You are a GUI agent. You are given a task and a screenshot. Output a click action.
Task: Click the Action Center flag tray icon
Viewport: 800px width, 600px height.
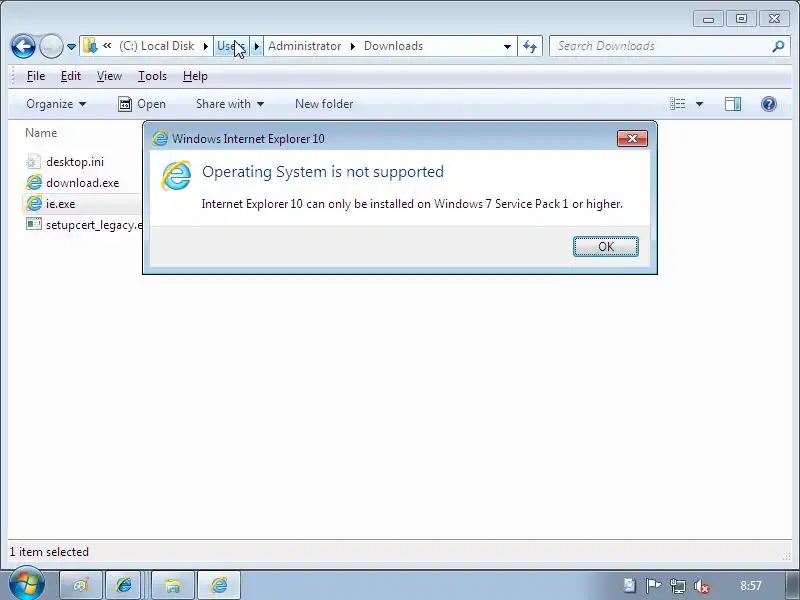click(654, 585)
